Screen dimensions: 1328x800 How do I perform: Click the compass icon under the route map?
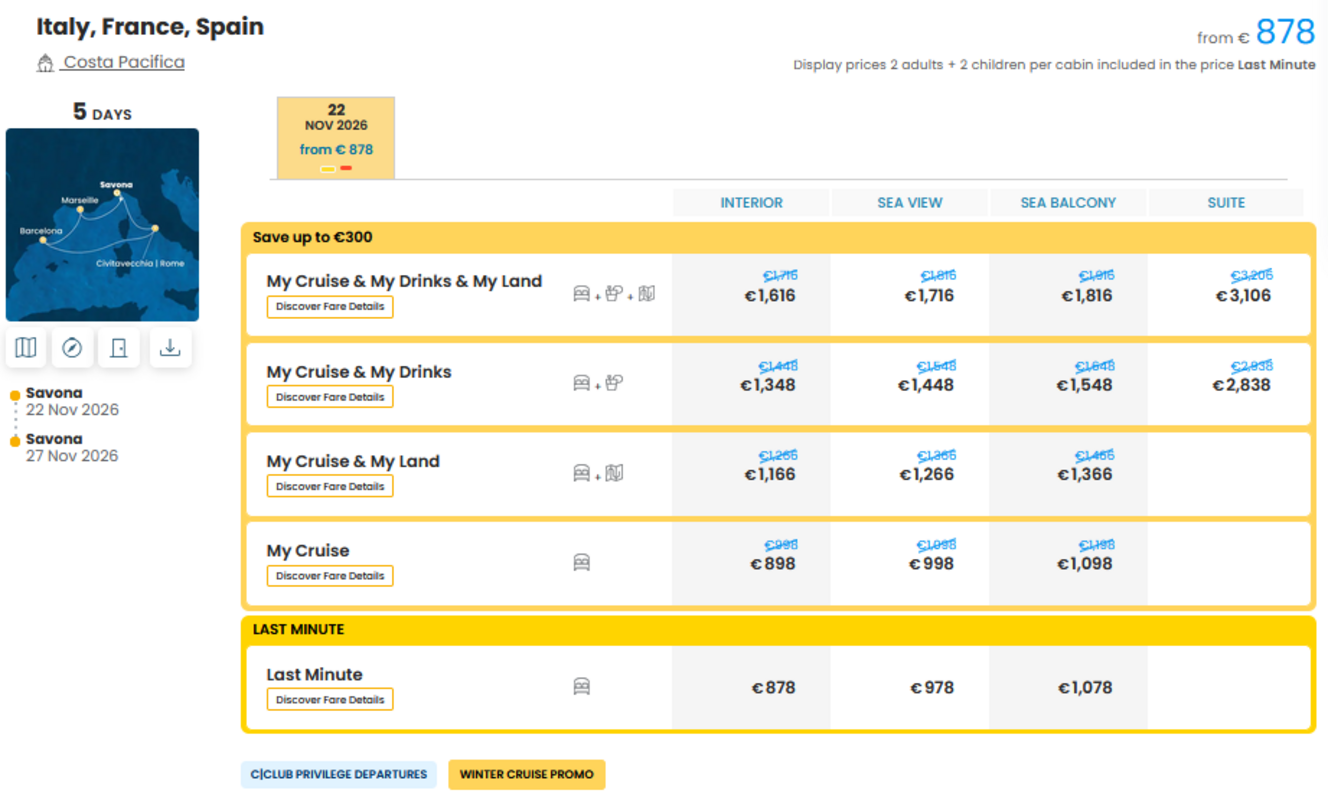72,348
